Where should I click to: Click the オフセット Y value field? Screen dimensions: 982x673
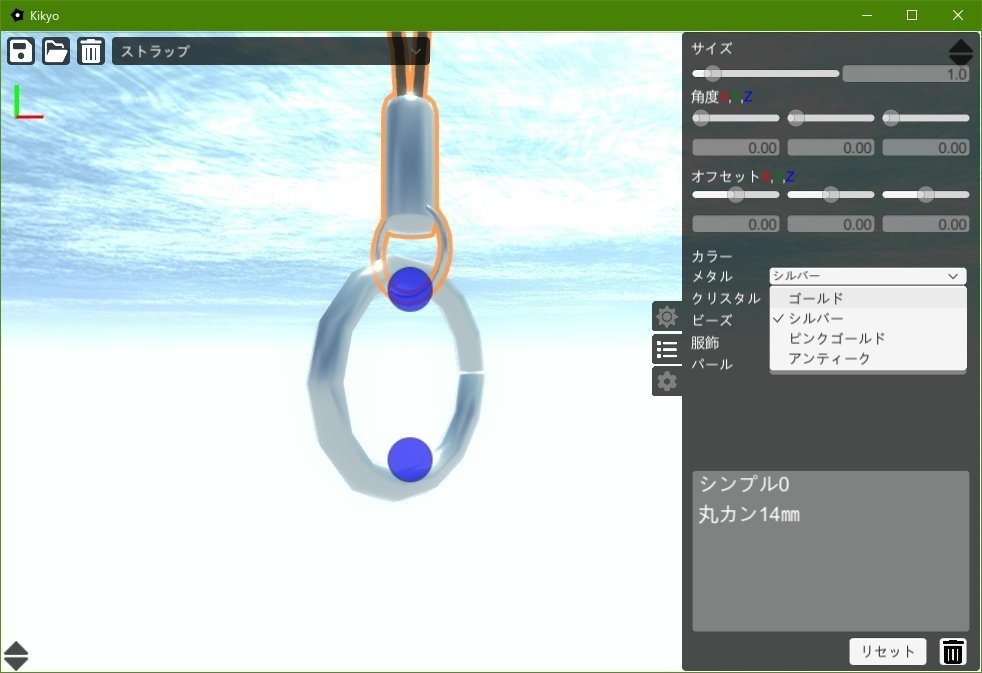point(831,224)
